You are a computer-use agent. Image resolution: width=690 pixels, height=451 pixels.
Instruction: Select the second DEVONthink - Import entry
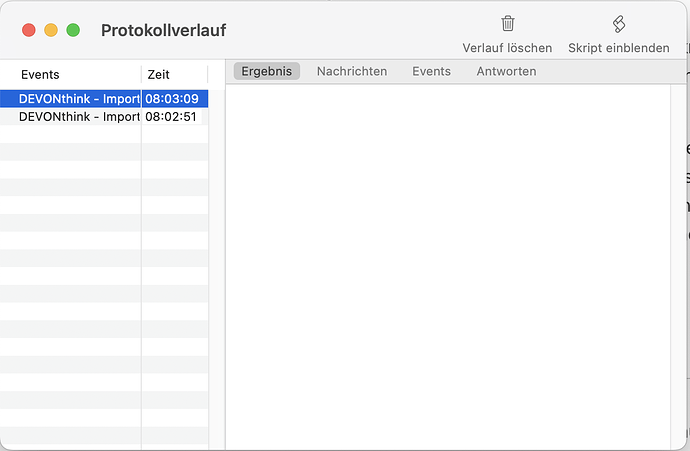(x=78, y=117)
